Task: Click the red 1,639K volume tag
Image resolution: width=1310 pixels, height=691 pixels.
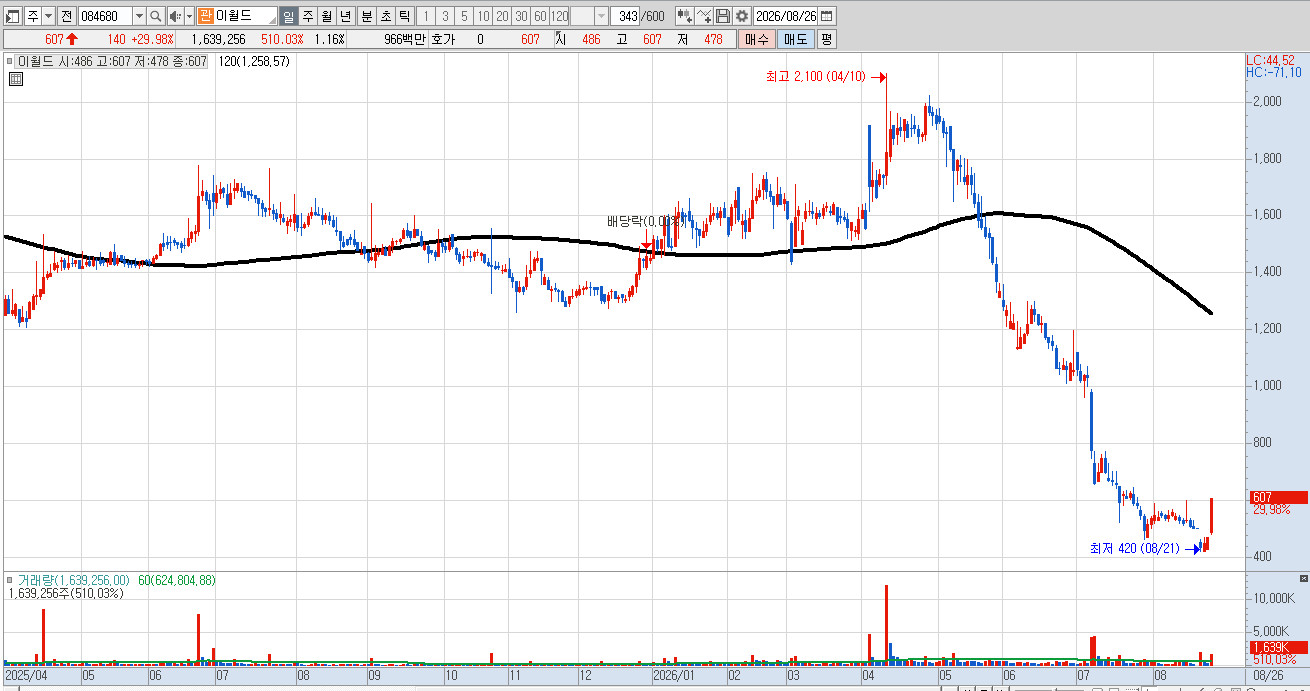Action: pos(1279,647)
